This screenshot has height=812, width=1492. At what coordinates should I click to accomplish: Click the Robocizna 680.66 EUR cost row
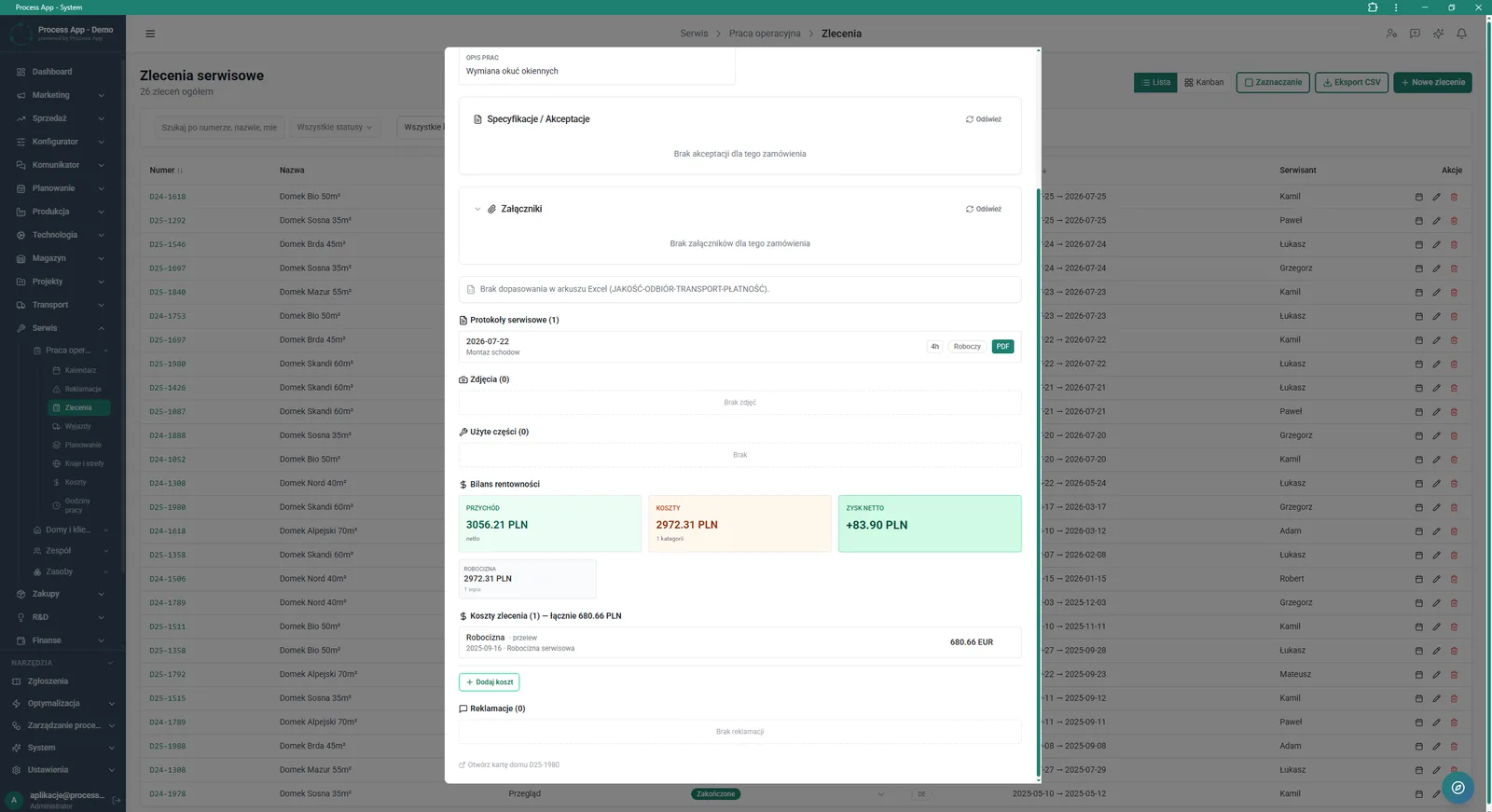(x=739, y=643)
